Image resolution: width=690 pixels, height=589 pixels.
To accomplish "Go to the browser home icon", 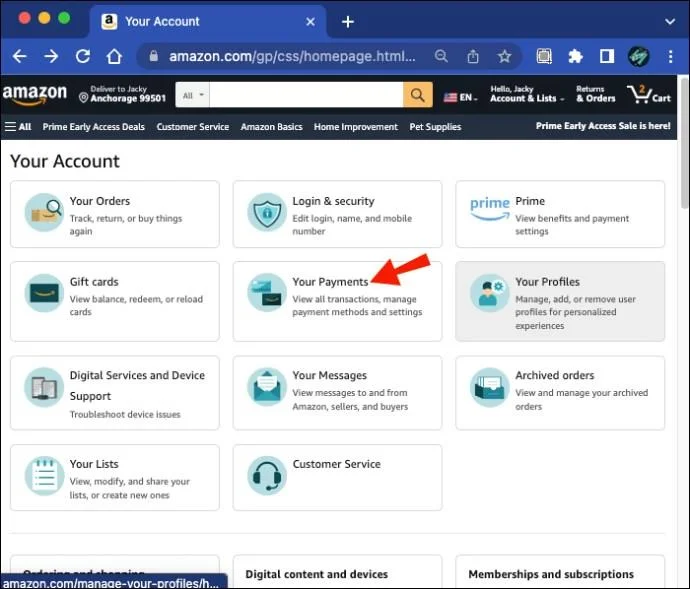I will (114, 56).
